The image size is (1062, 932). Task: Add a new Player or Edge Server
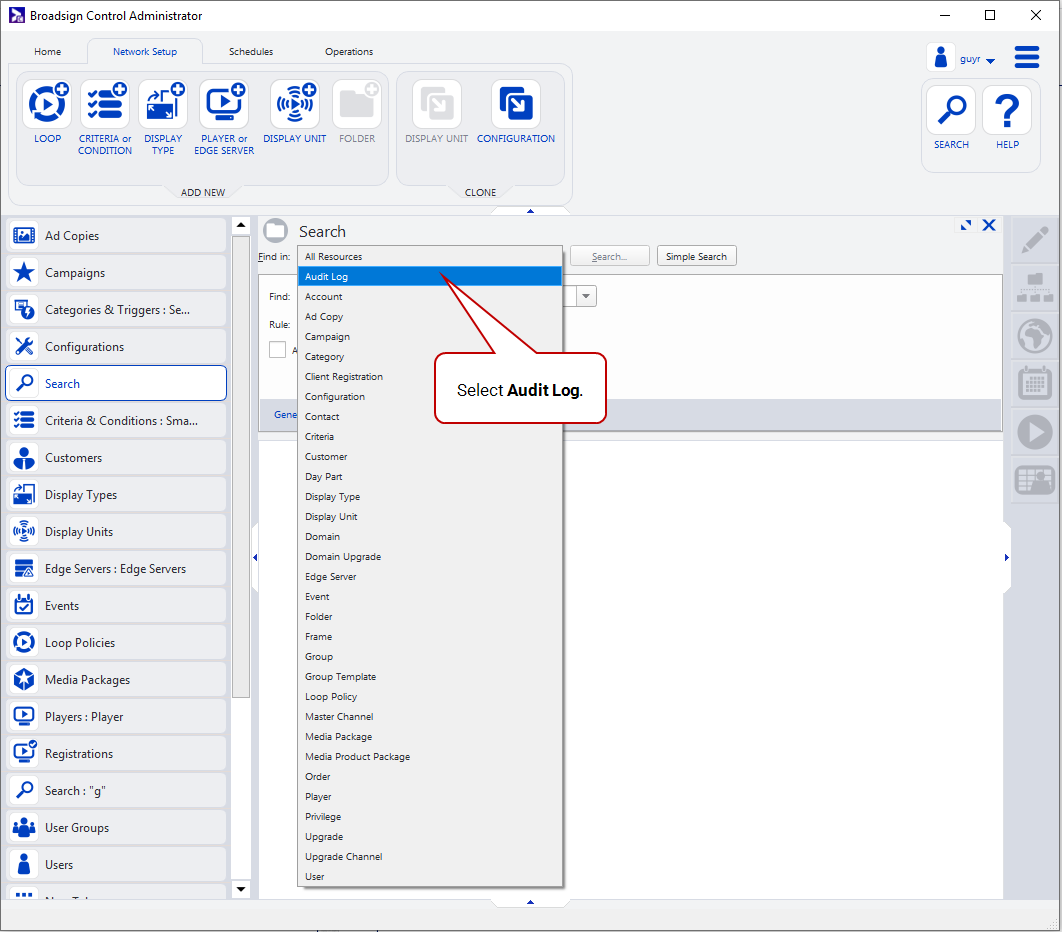coord(224,105)
